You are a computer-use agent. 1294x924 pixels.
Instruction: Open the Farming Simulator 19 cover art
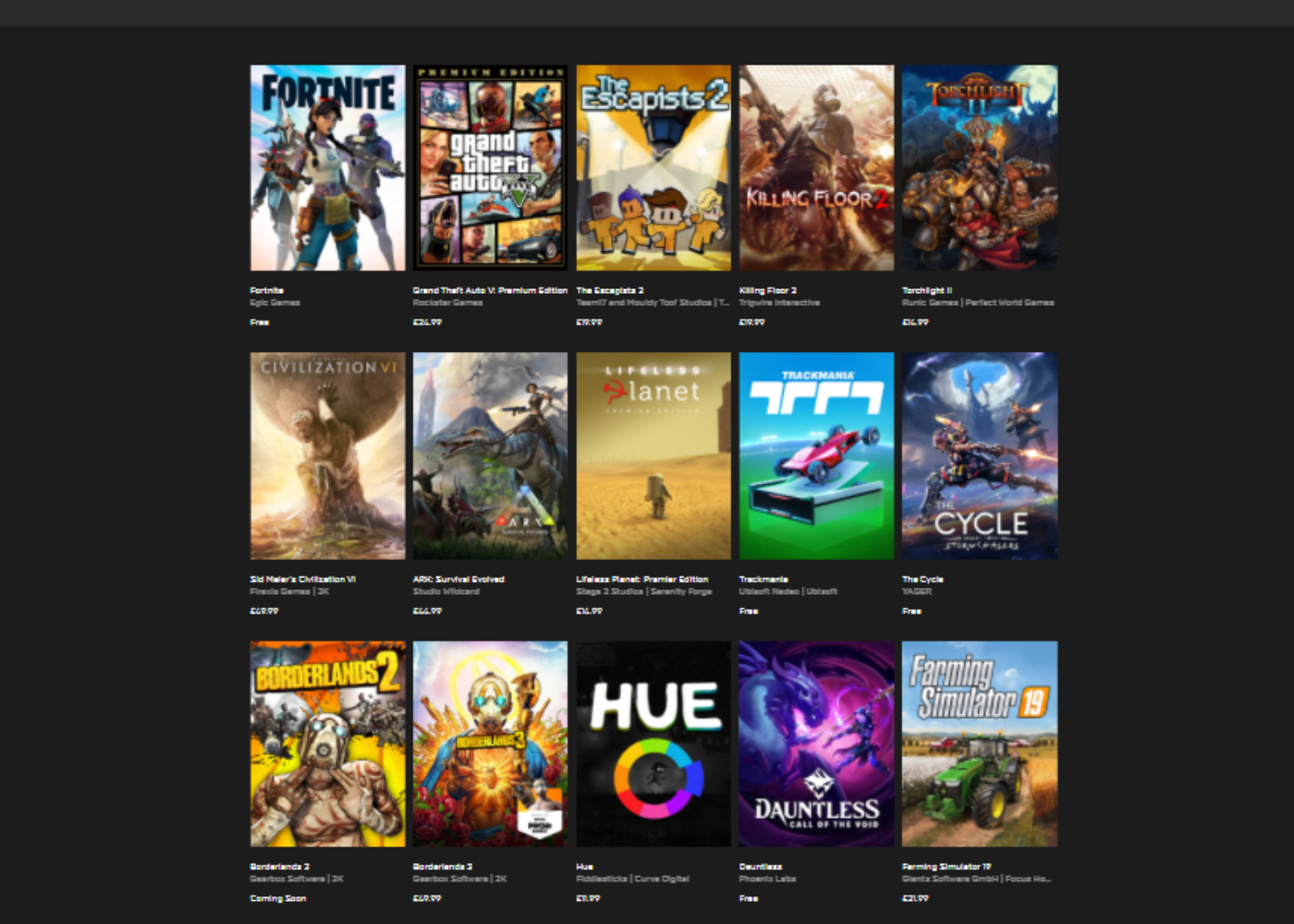pyautogui.click(x=980, y=744)
